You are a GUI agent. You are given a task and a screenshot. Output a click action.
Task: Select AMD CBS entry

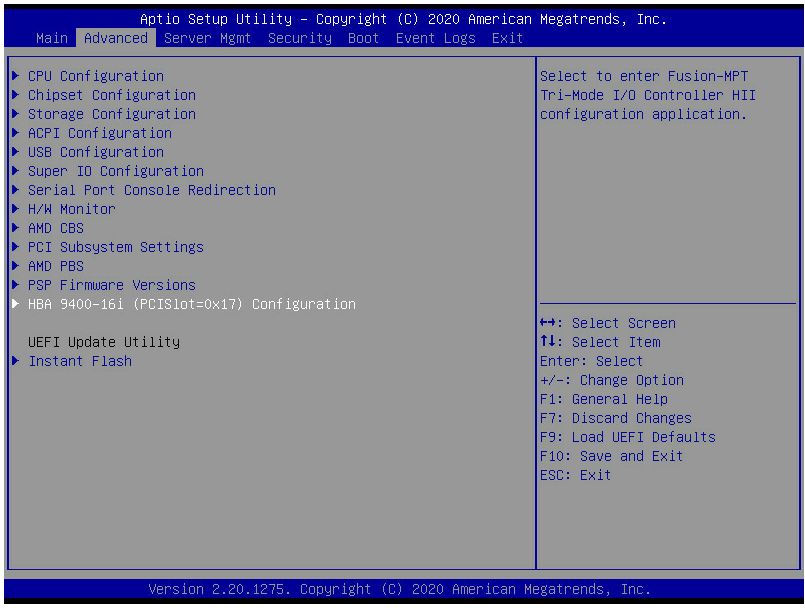[56, 228]
